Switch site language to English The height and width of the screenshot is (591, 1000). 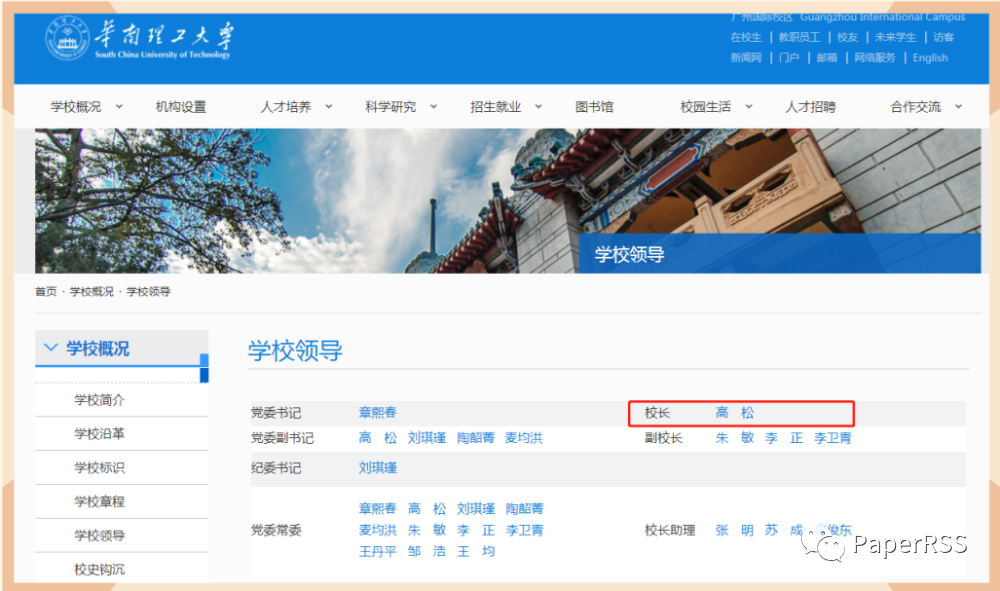[x=930, y=58]
